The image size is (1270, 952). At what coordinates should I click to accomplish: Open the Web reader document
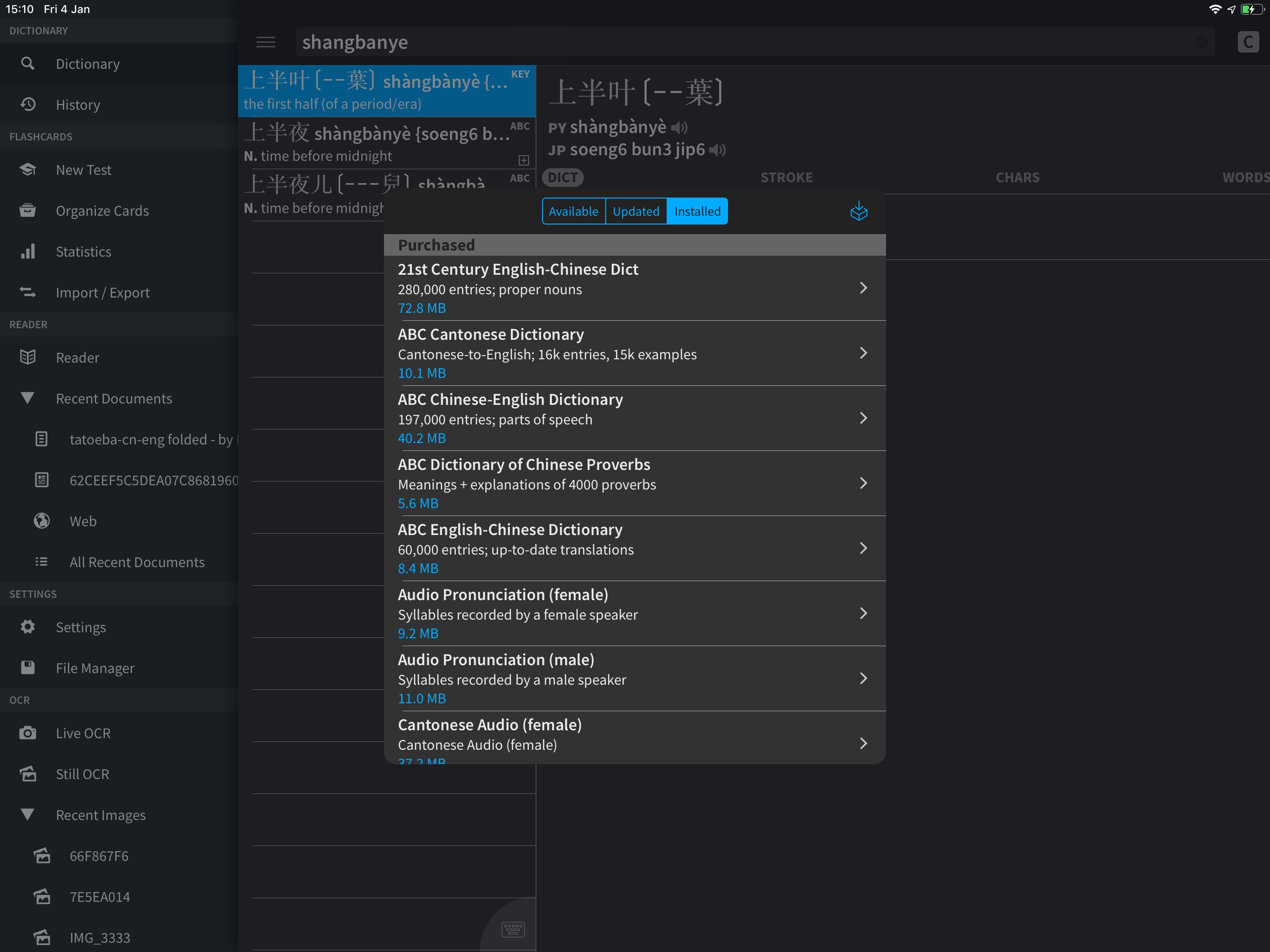point(119,521)
